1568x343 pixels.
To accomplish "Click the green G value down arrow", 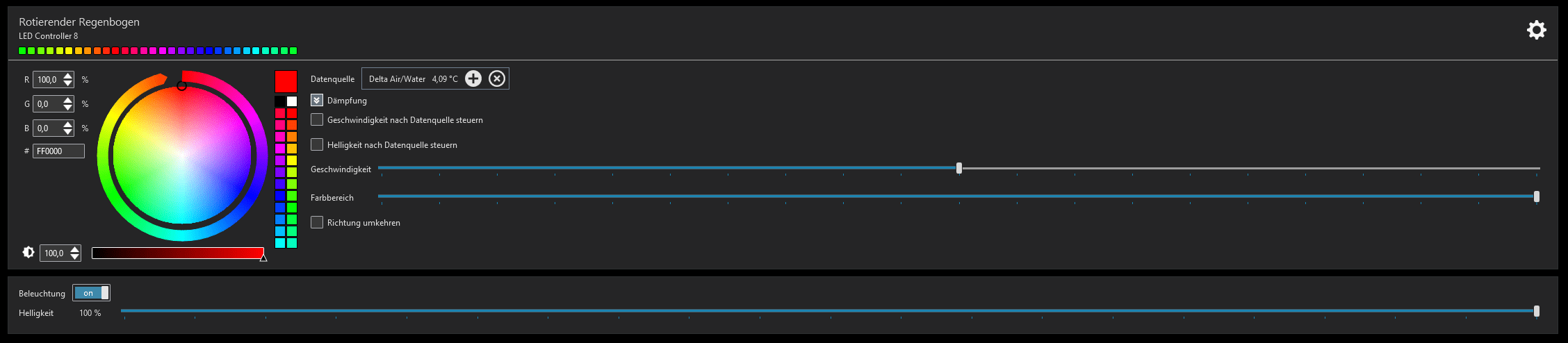I will click(67, 108).
